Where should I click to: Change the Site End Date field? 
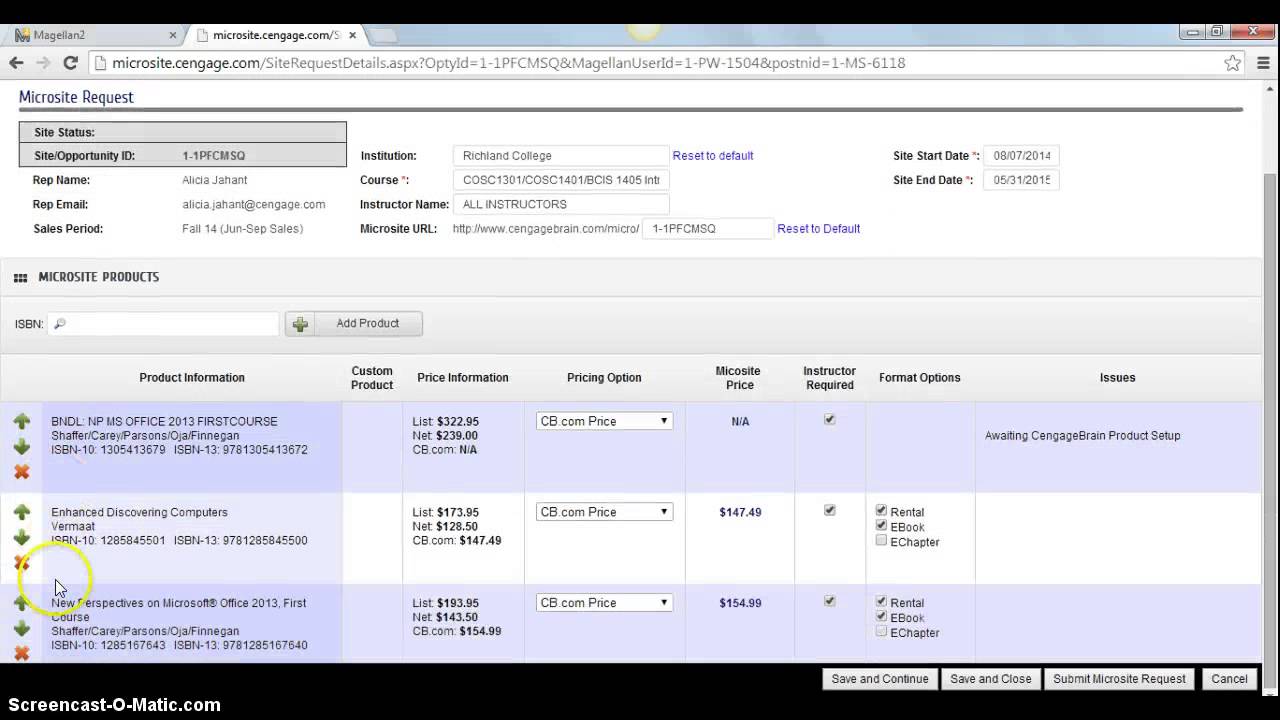[x=1021, y=180]
